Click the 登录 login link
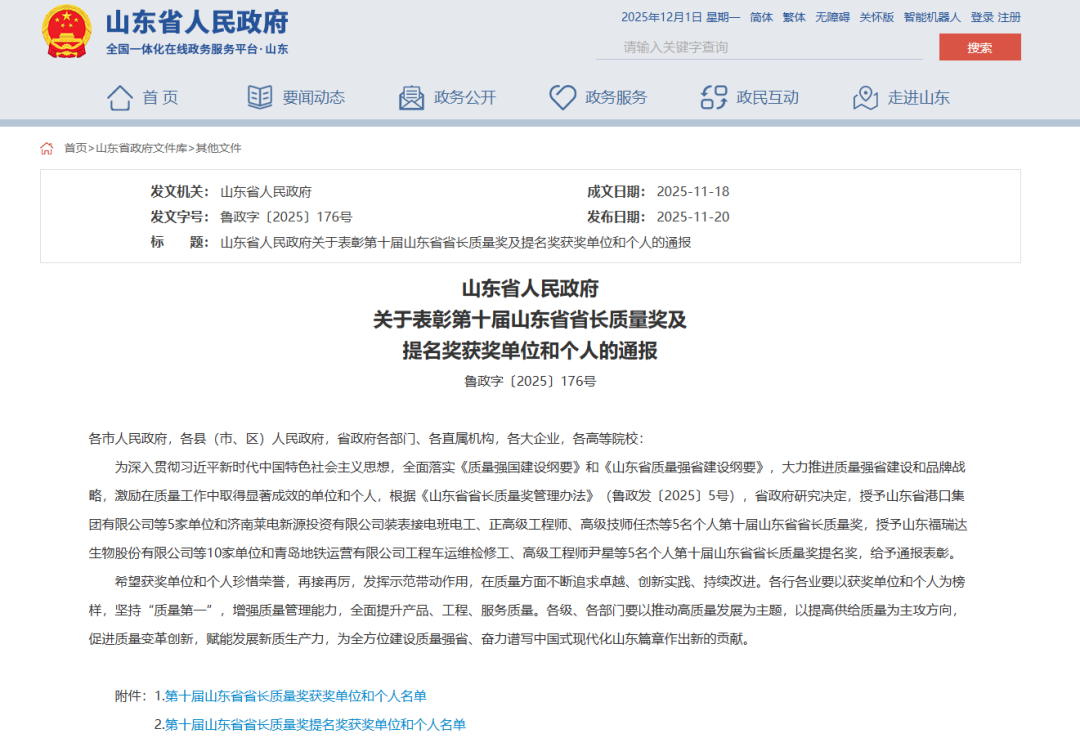This screenshot has width=1080, height=747. (x=981, y=17)
